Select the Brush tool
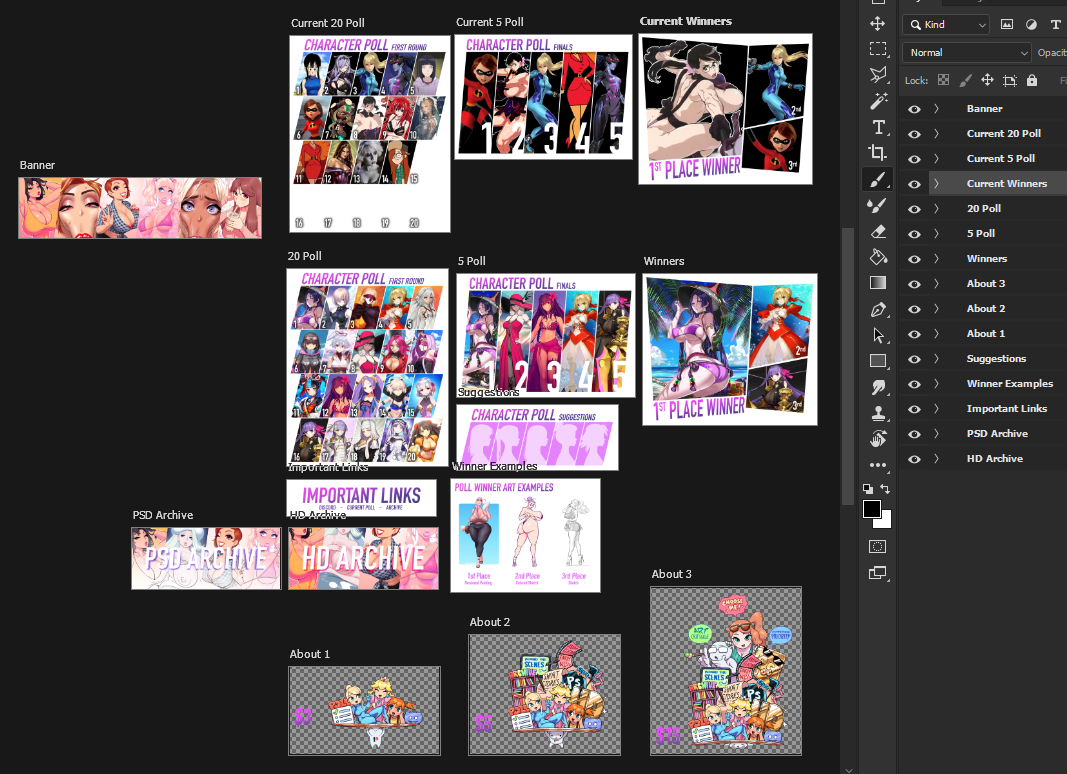The width and height of the screenshot is (1067, 774). 878,179
